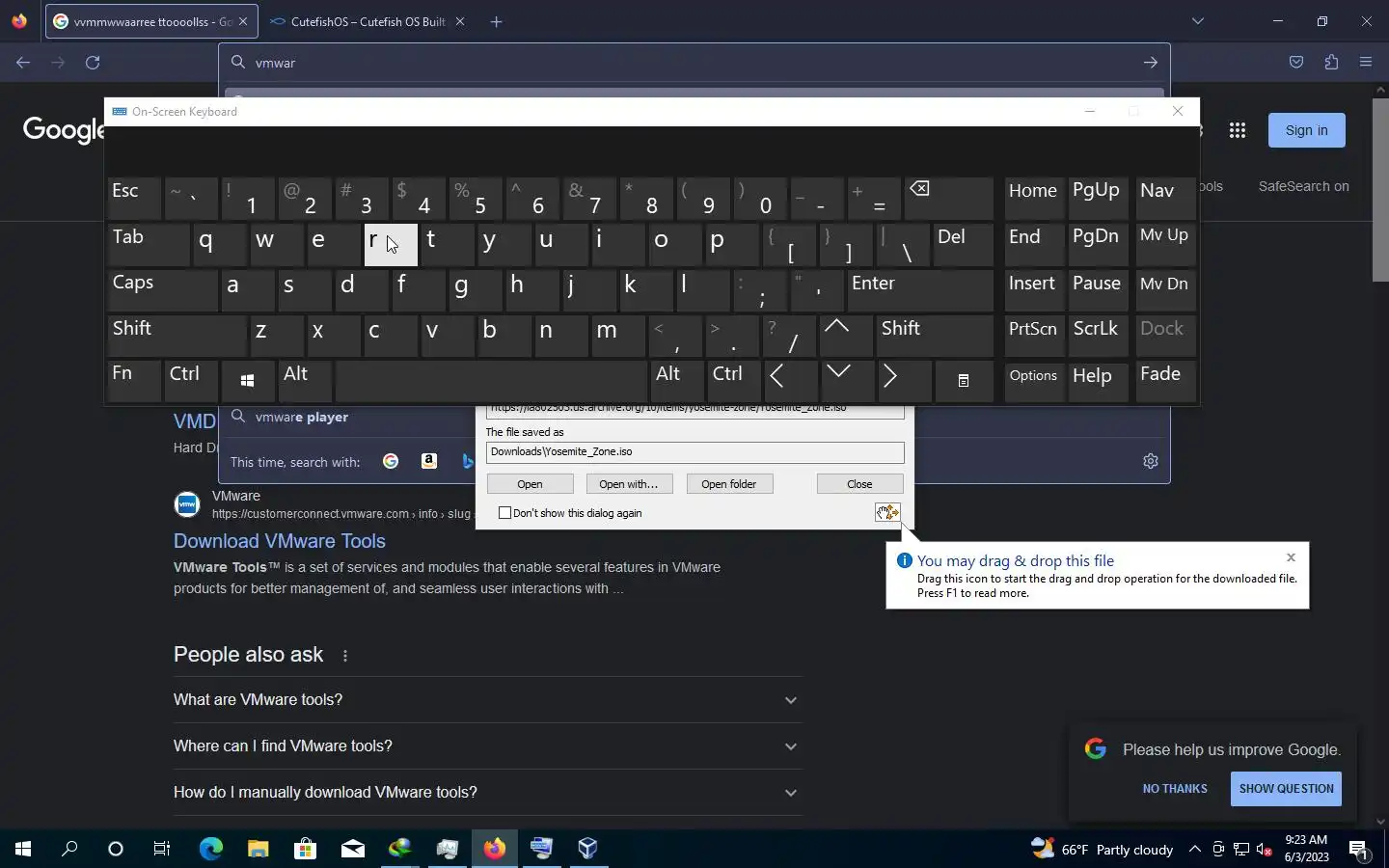
Task: Toggle the left Shift key on the on-screen keyboard
Action: pyautogui.click(x=177, y=335)
